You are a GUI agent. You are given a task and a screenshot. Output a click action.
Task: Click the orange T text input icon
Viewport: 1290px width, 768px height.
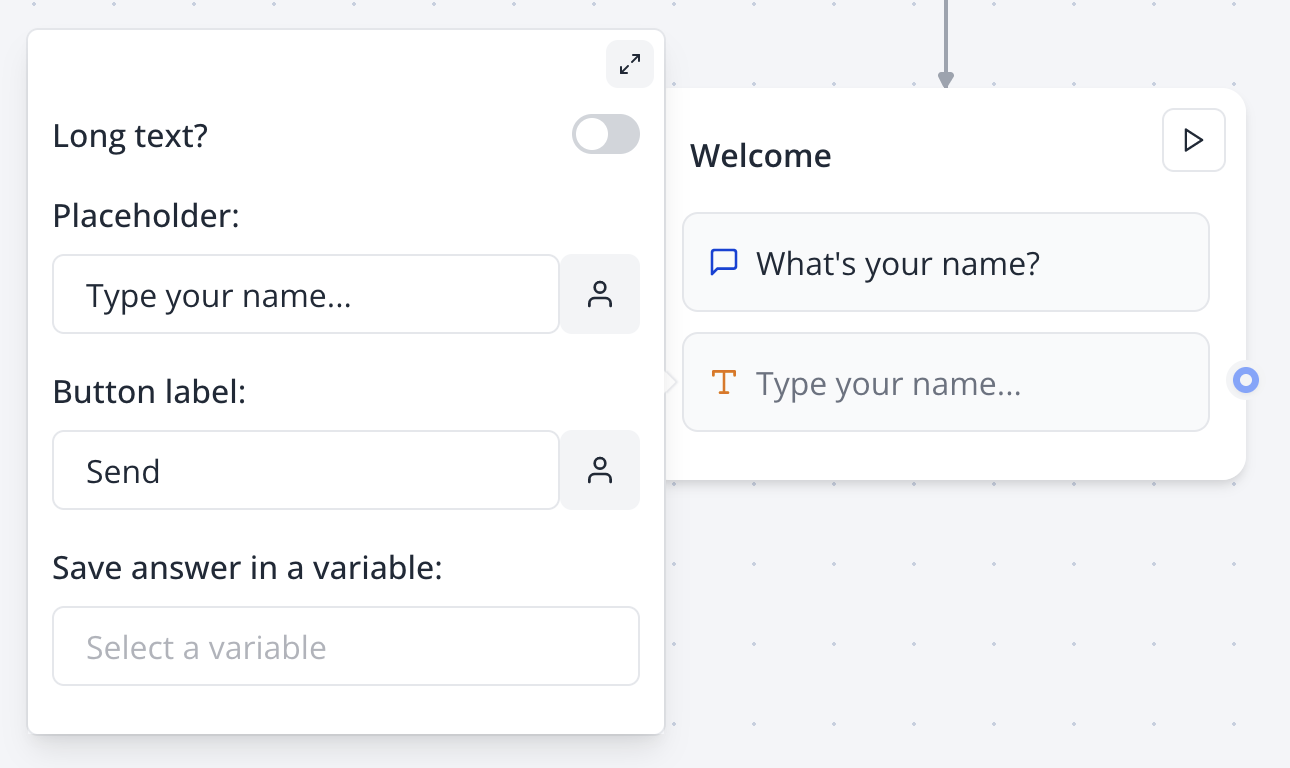pos(724,382)
